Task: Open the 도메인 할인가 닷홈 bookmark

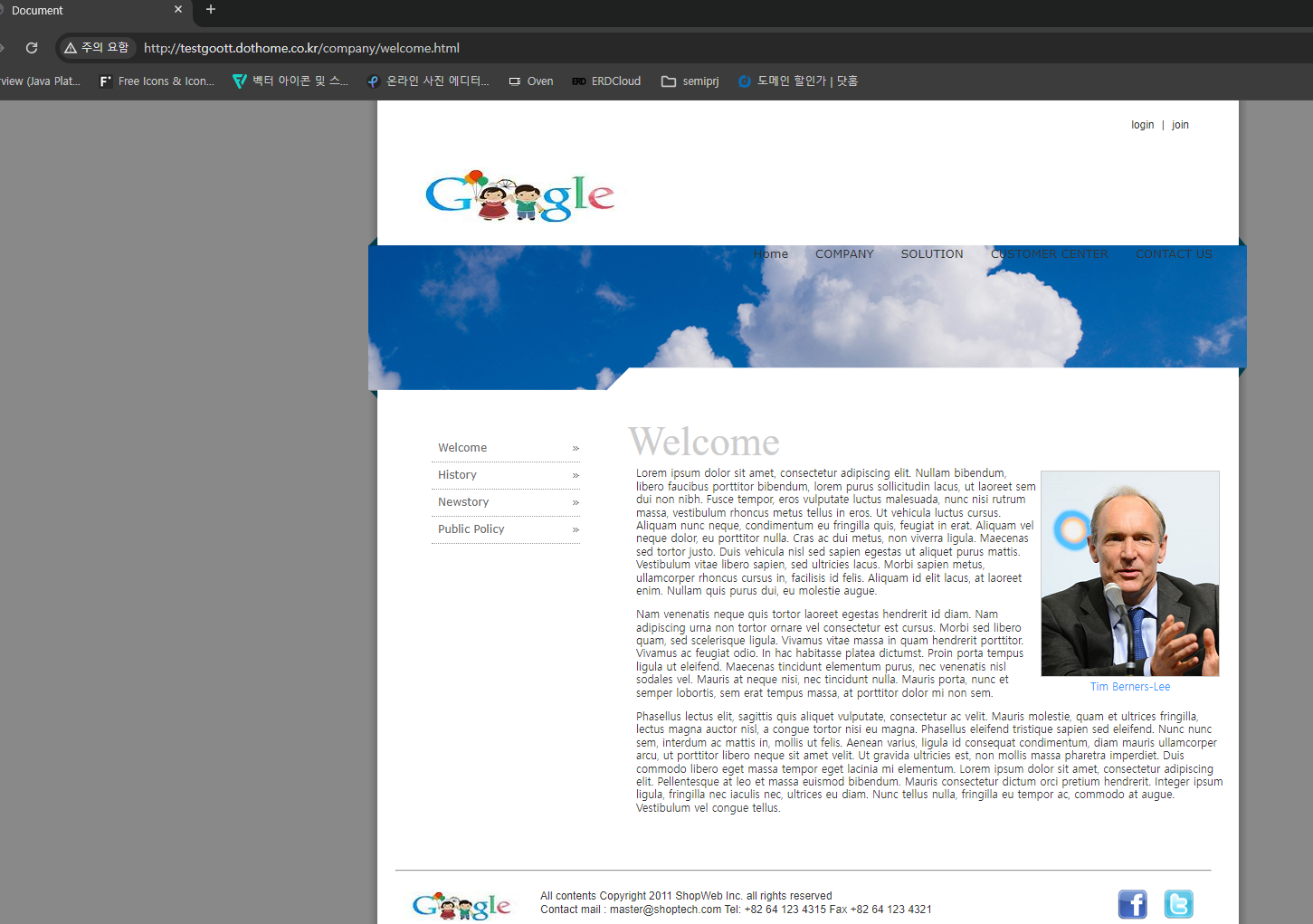Action: (x=798, y=81)
